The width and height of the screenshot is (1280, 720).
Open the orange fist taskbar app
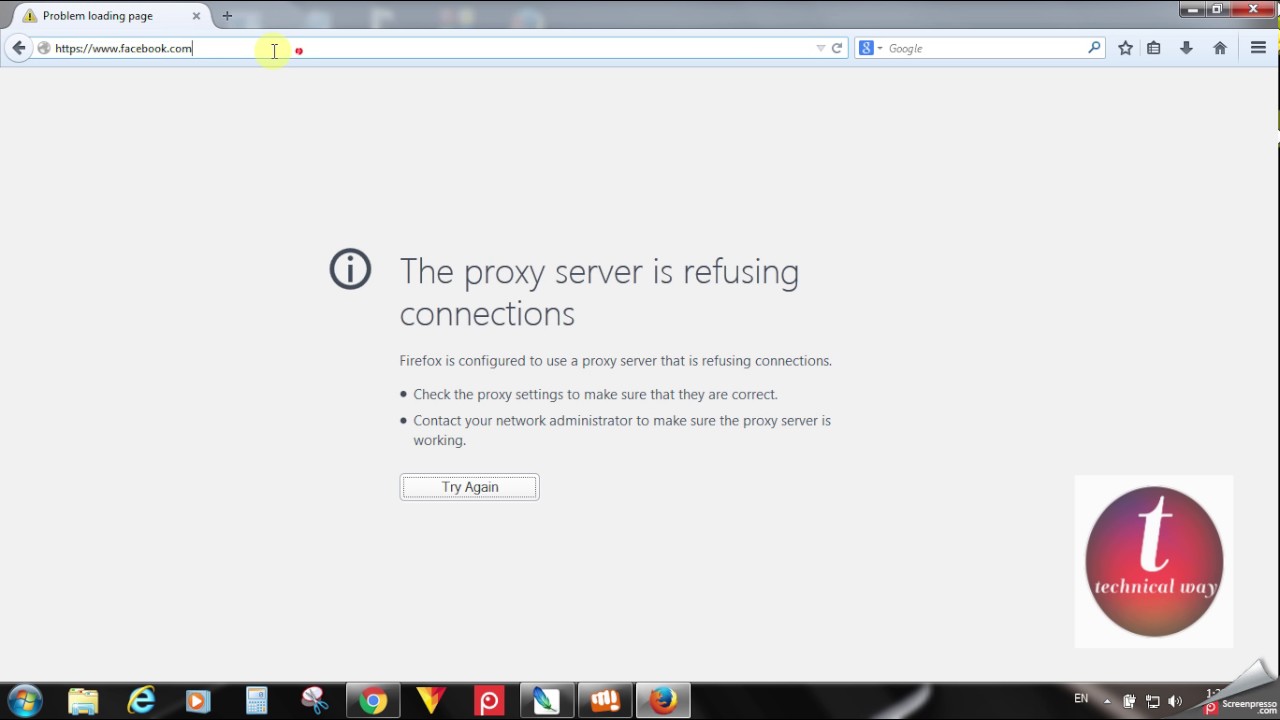click(x=605, y=701)
